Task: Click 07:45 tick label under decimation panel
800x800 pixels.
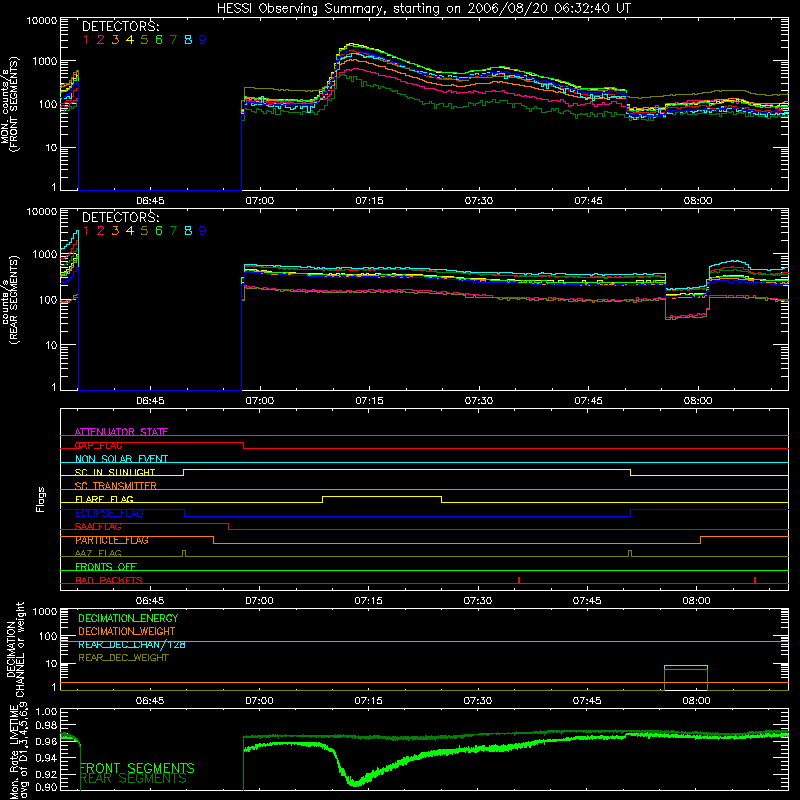Action: point(587,701)
